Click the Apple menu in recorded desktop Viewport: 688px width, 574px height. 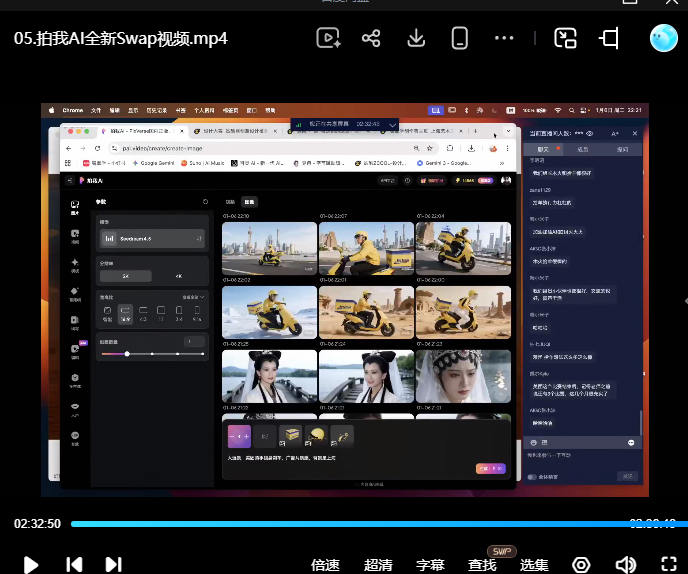coord(51,110)
